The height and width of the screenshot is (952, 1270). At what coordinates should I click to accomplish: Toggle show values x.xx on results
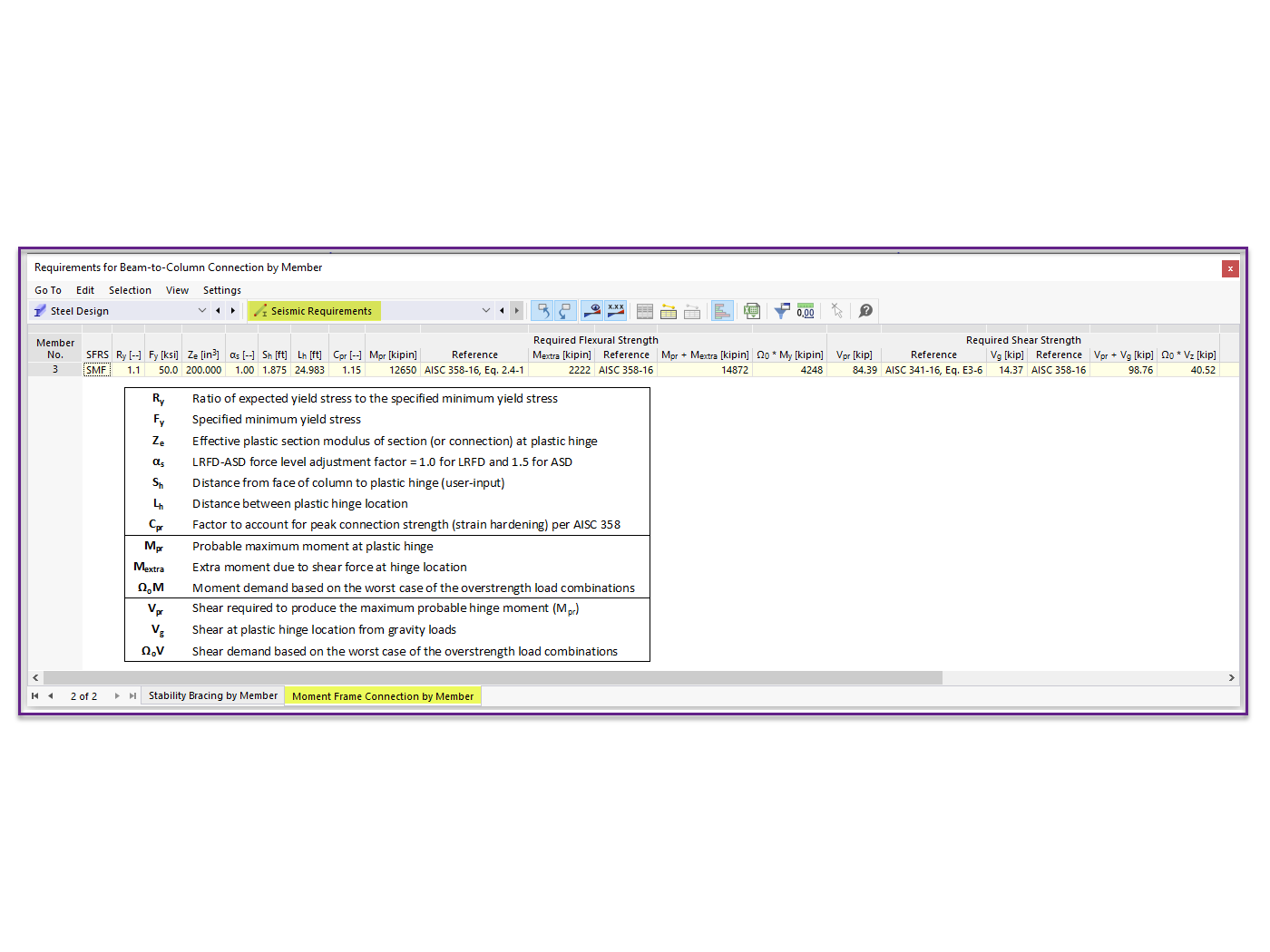click(616, 310)
